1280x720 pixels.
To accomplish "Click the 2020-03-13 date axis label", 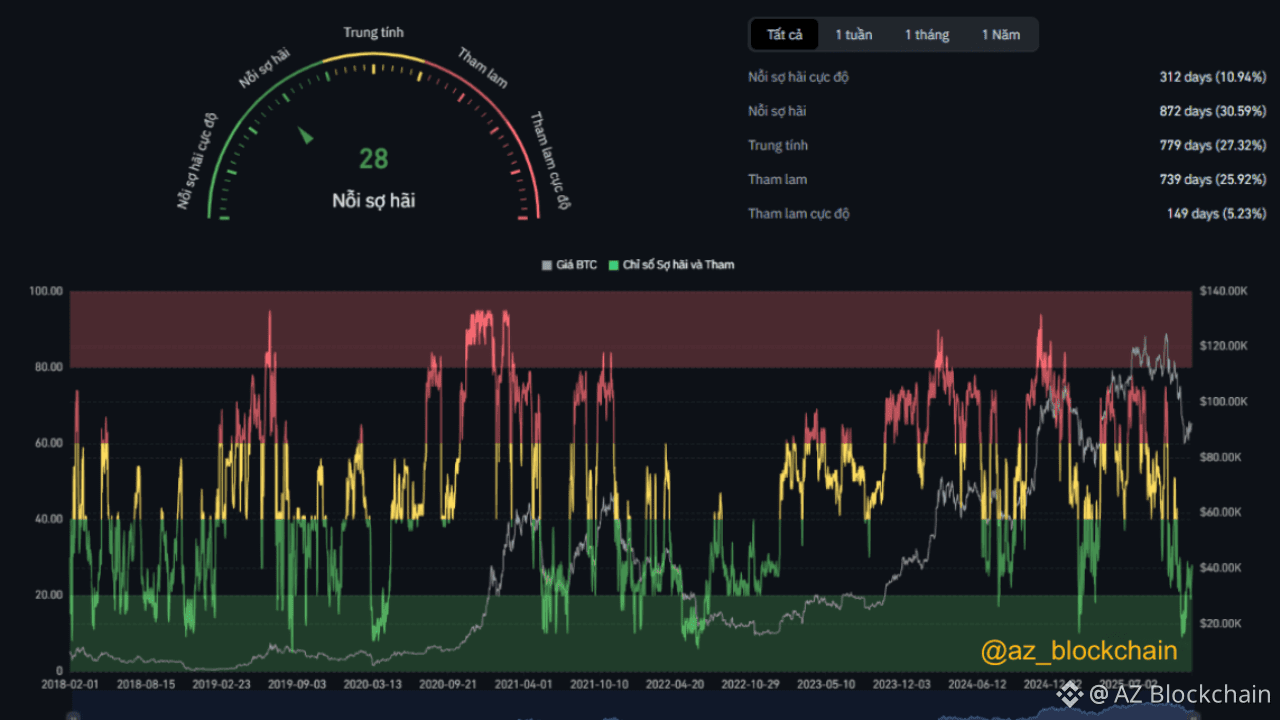I will coord(372,685).
